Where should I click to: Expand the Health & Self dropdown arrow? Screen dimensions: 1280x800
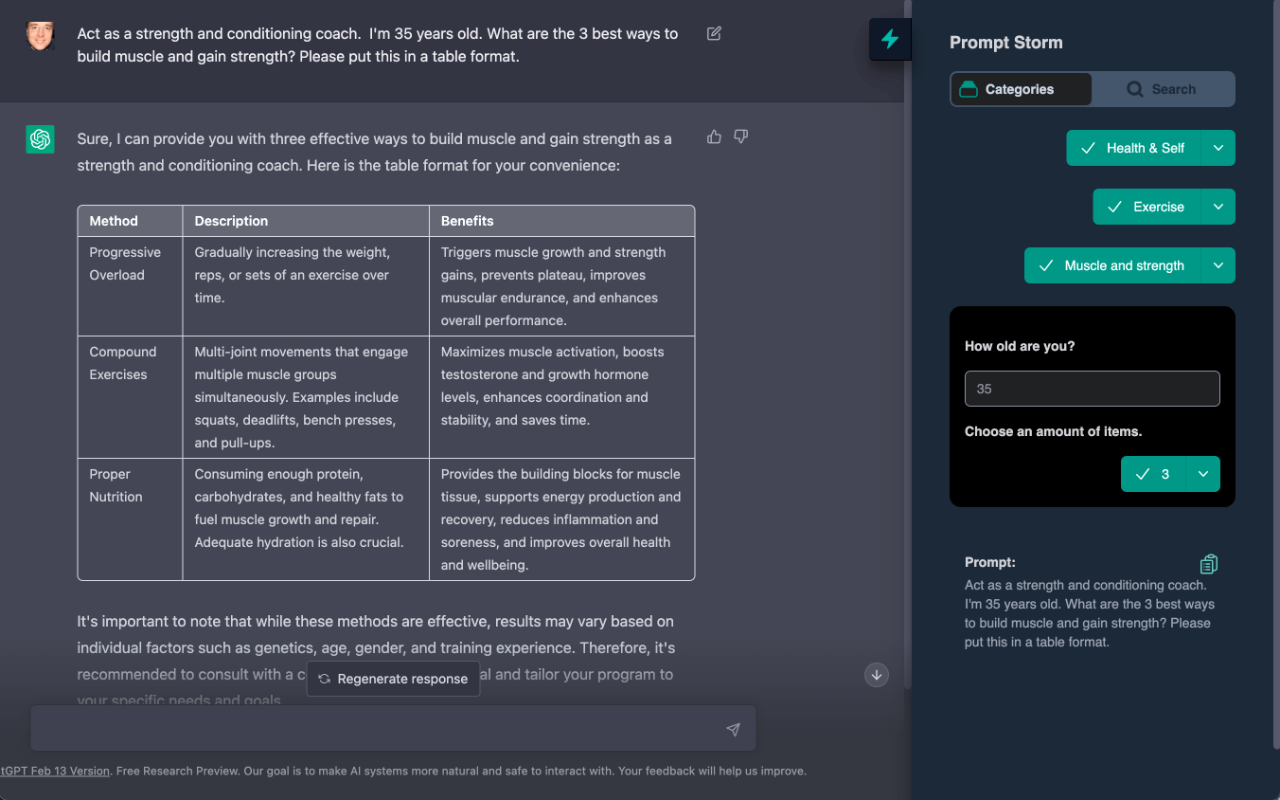click(1218, 148)
